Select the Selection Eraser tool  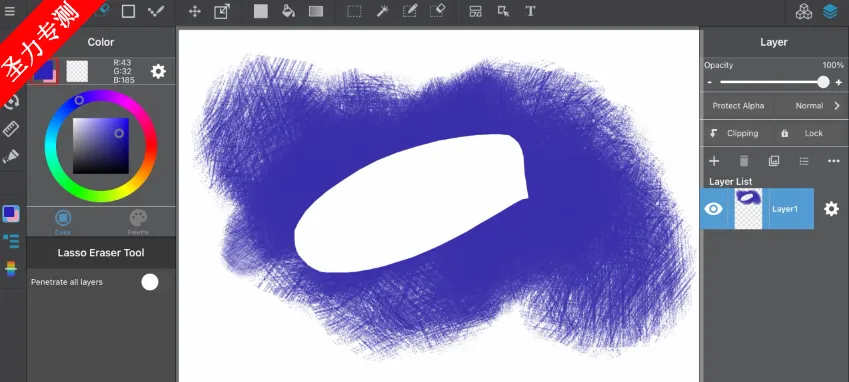coord(437,11)
